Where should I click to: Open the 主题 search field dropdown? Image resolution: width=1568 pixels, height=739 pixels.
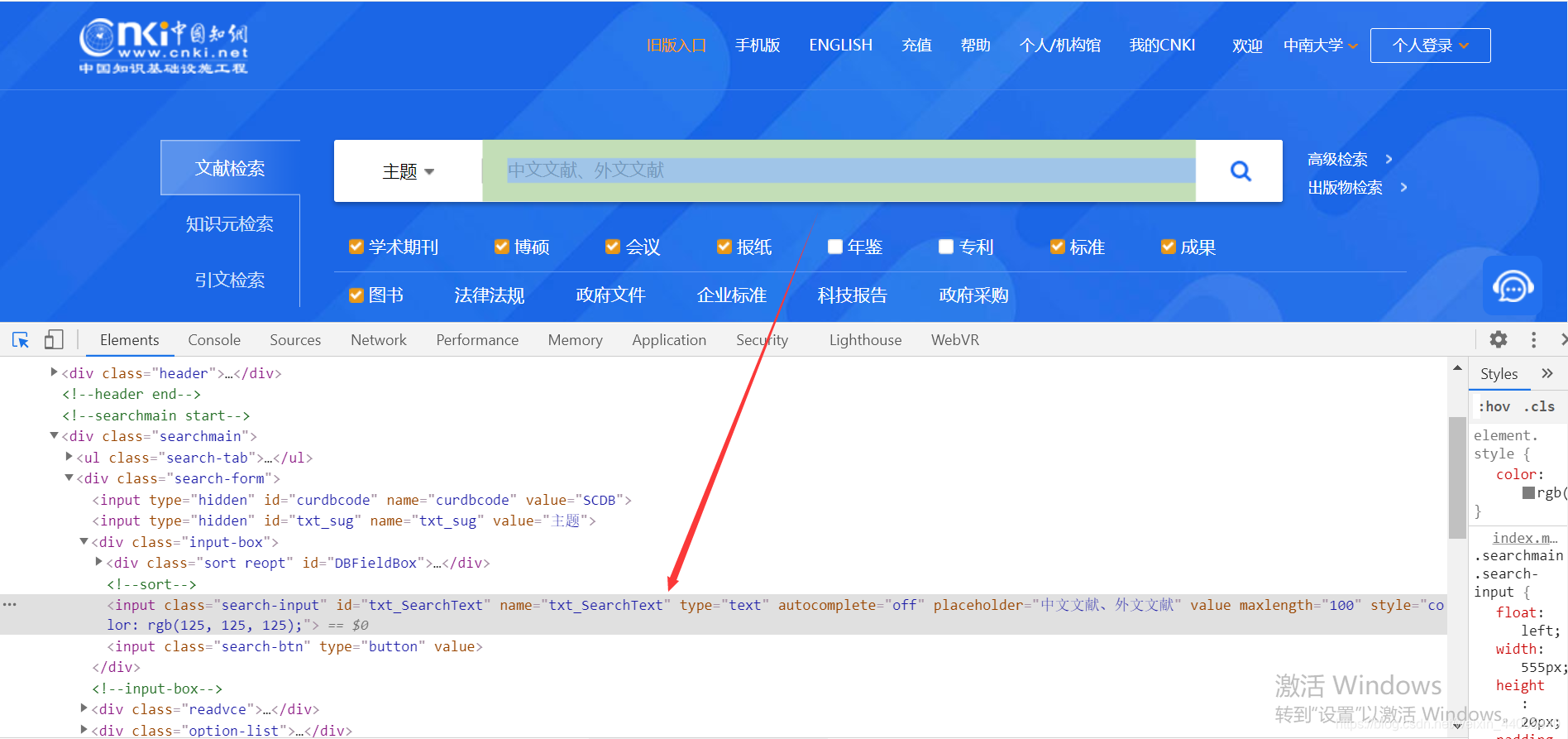point(409,171)
